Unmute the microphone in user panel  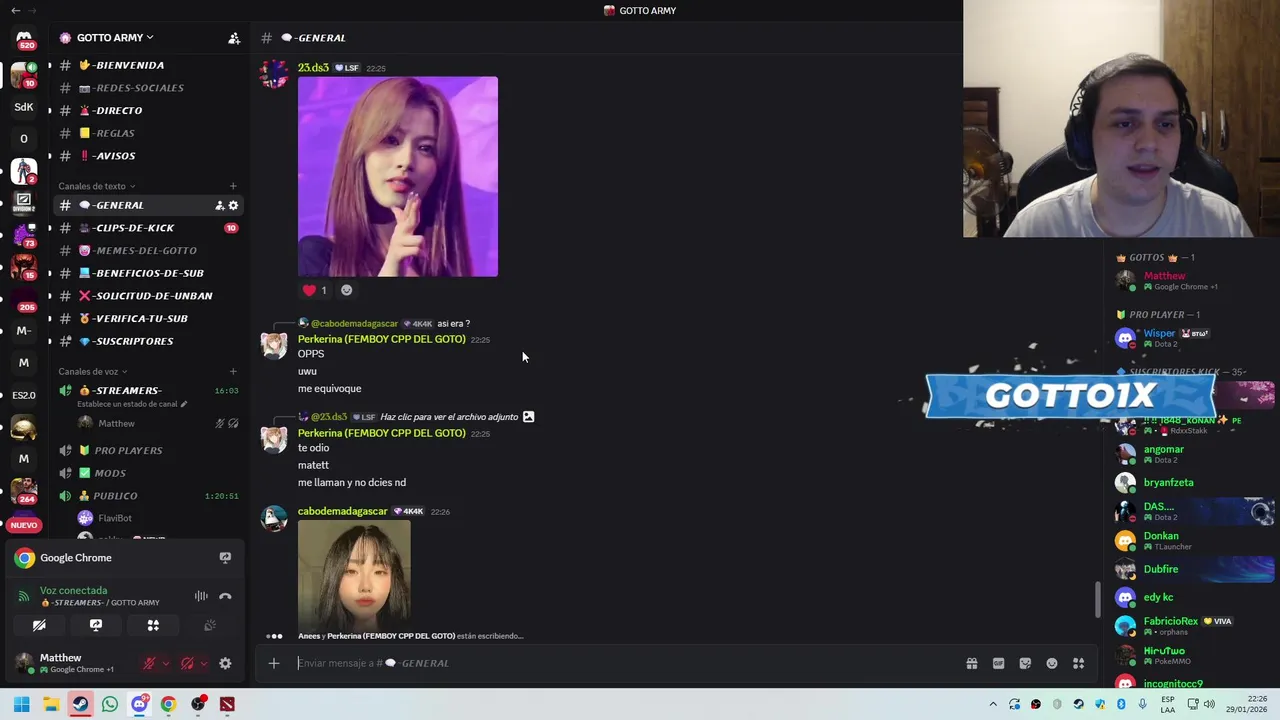pos(149,663)
